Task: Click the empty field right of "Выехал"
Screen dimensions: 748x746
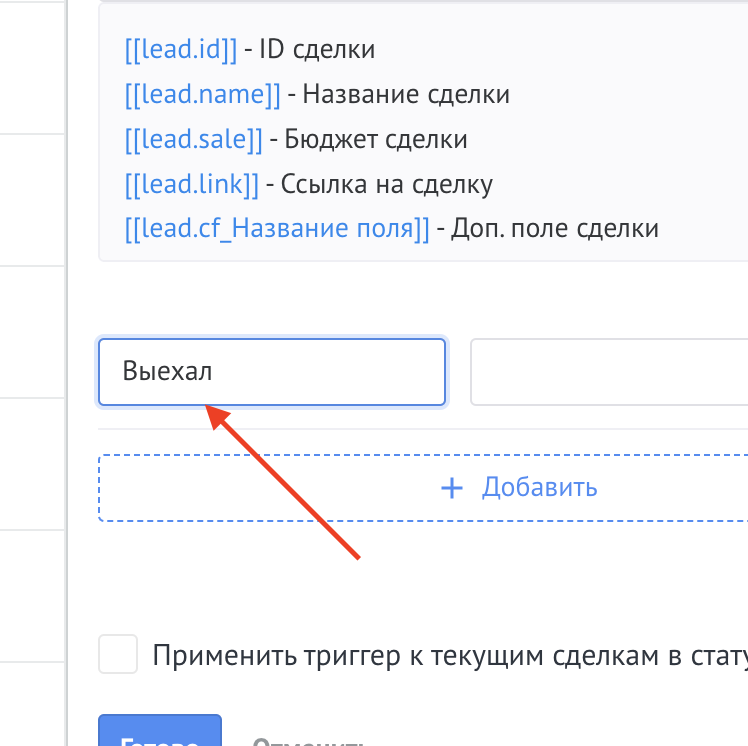Action: tap(608, 372)
